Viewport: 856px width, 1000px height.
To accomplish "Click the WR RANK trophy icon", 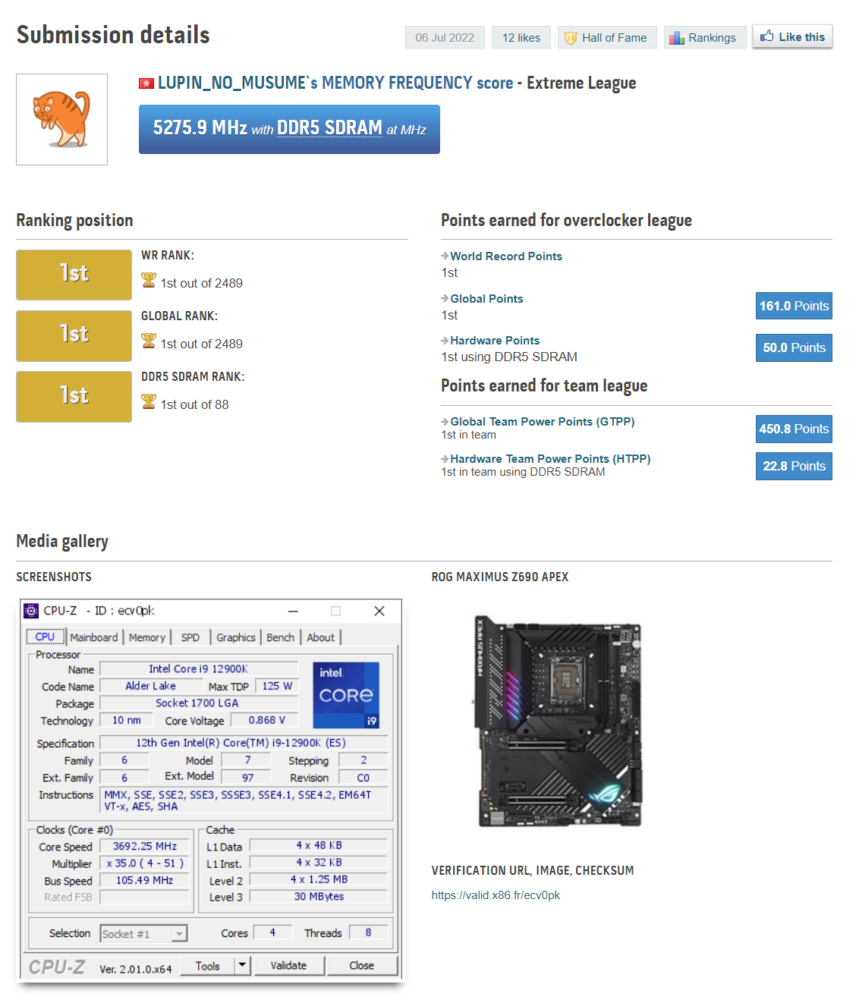I will click(x=149, y=281).
